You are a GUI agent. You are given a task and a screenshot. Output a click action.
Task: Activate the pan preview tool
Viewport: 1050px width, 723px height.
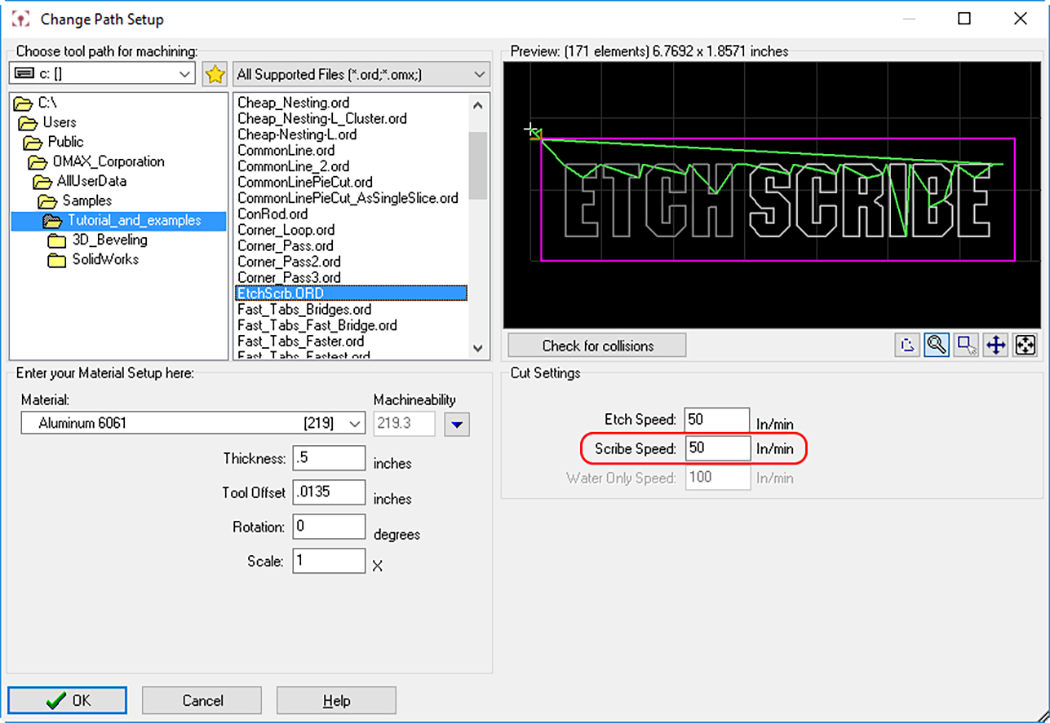coord(996,346)
